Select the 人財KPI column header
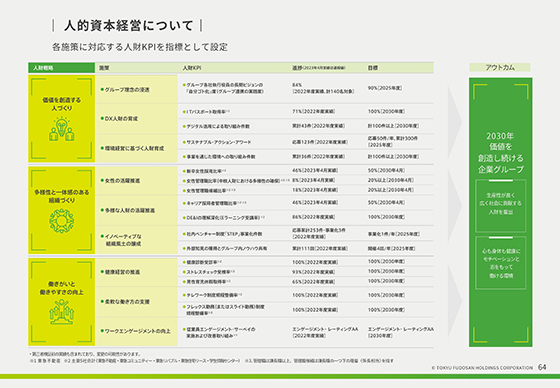 coord(192,68)
